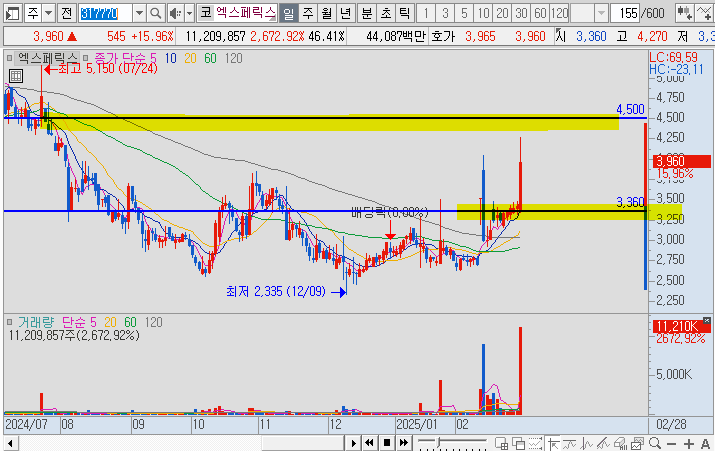Expand dropdown next to speaker icon
The height and width of the screenshot is (451, 715).
pyautogui.click(x=189, y=13)
